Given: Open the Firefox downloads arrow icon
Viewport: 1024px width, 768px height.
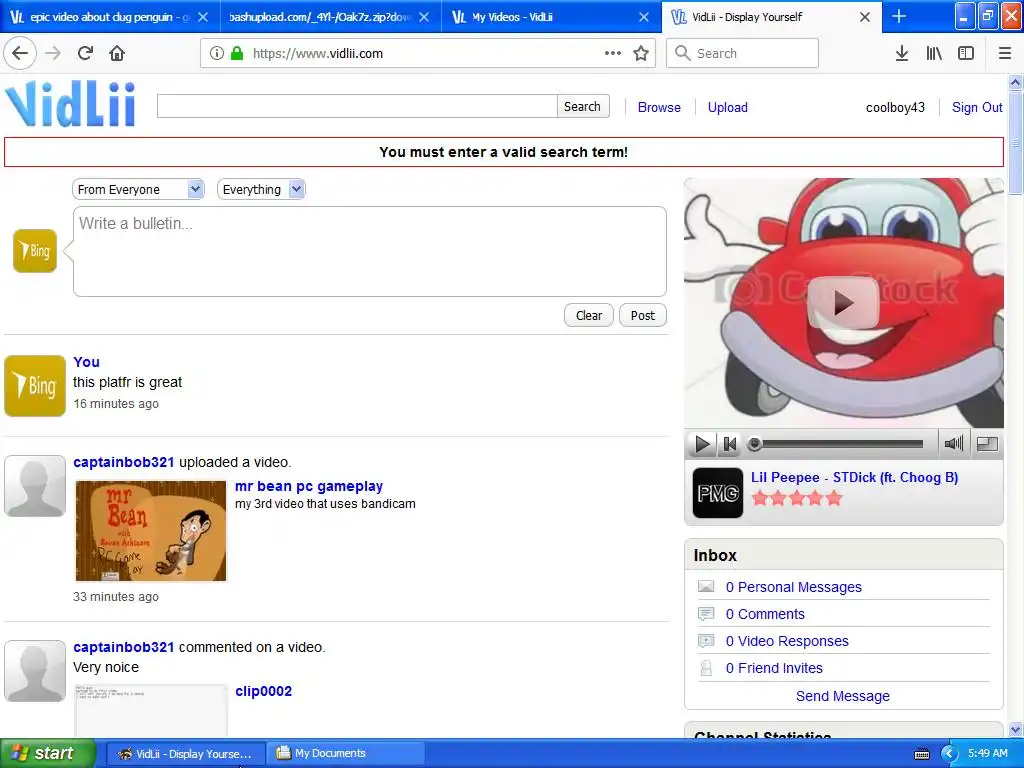Looking at the screenshot, I should (x=902, y=53).
